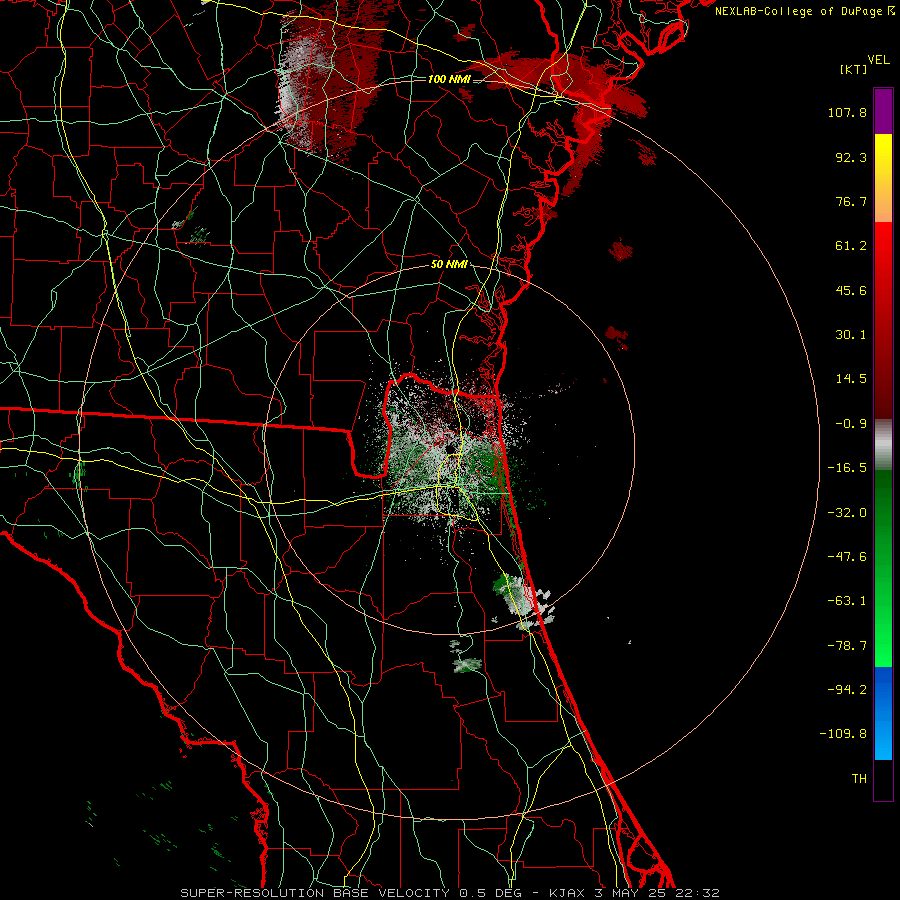Select the -16.5 velocity scale label

click(x=847, y=468)
